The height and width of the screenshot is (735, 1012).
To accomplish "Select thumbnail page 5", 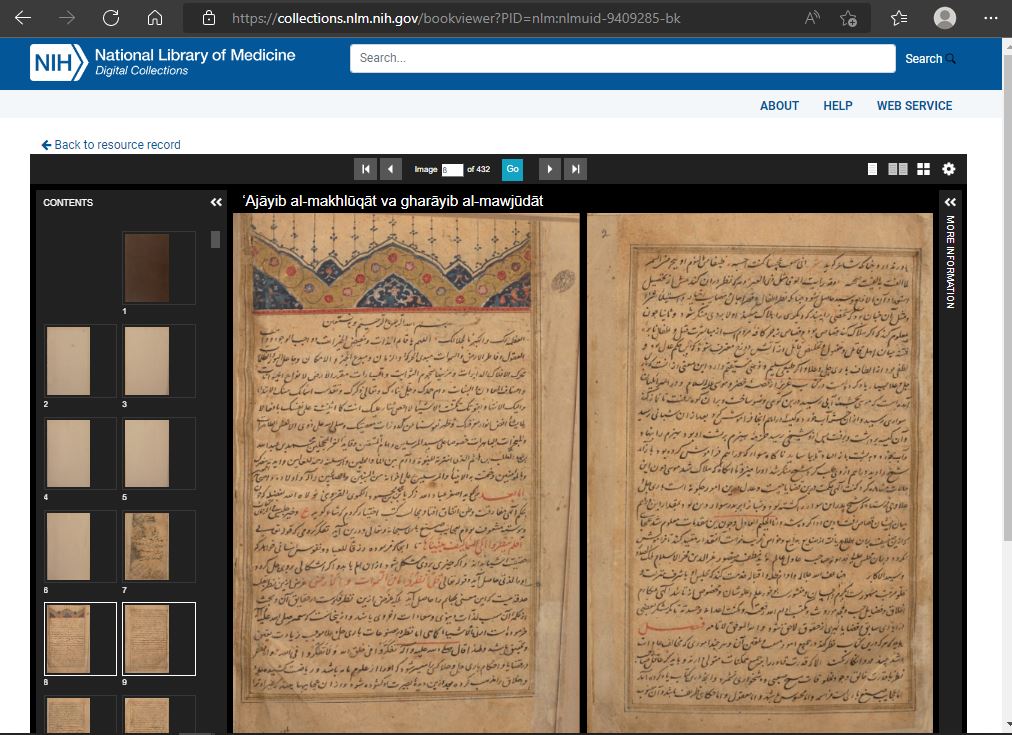I will (x=159, y=454).
